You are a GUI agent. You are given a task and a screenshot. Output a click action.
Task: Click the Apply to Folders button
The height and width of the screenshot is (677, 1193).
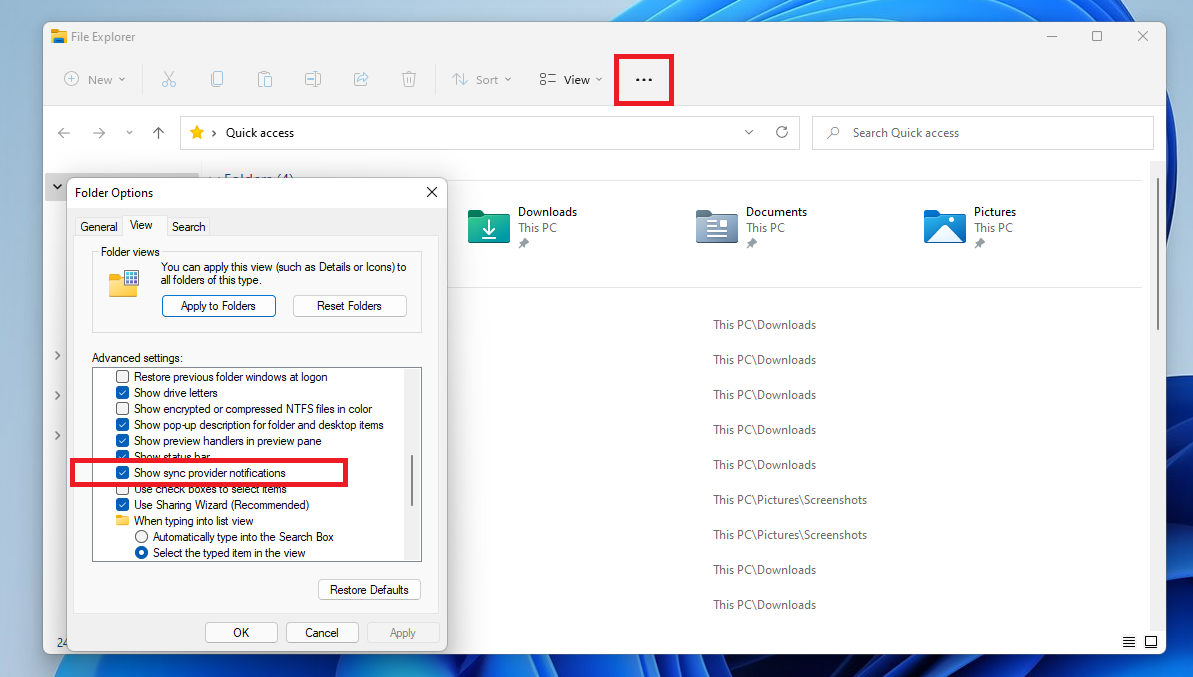(x=218, y=306)
